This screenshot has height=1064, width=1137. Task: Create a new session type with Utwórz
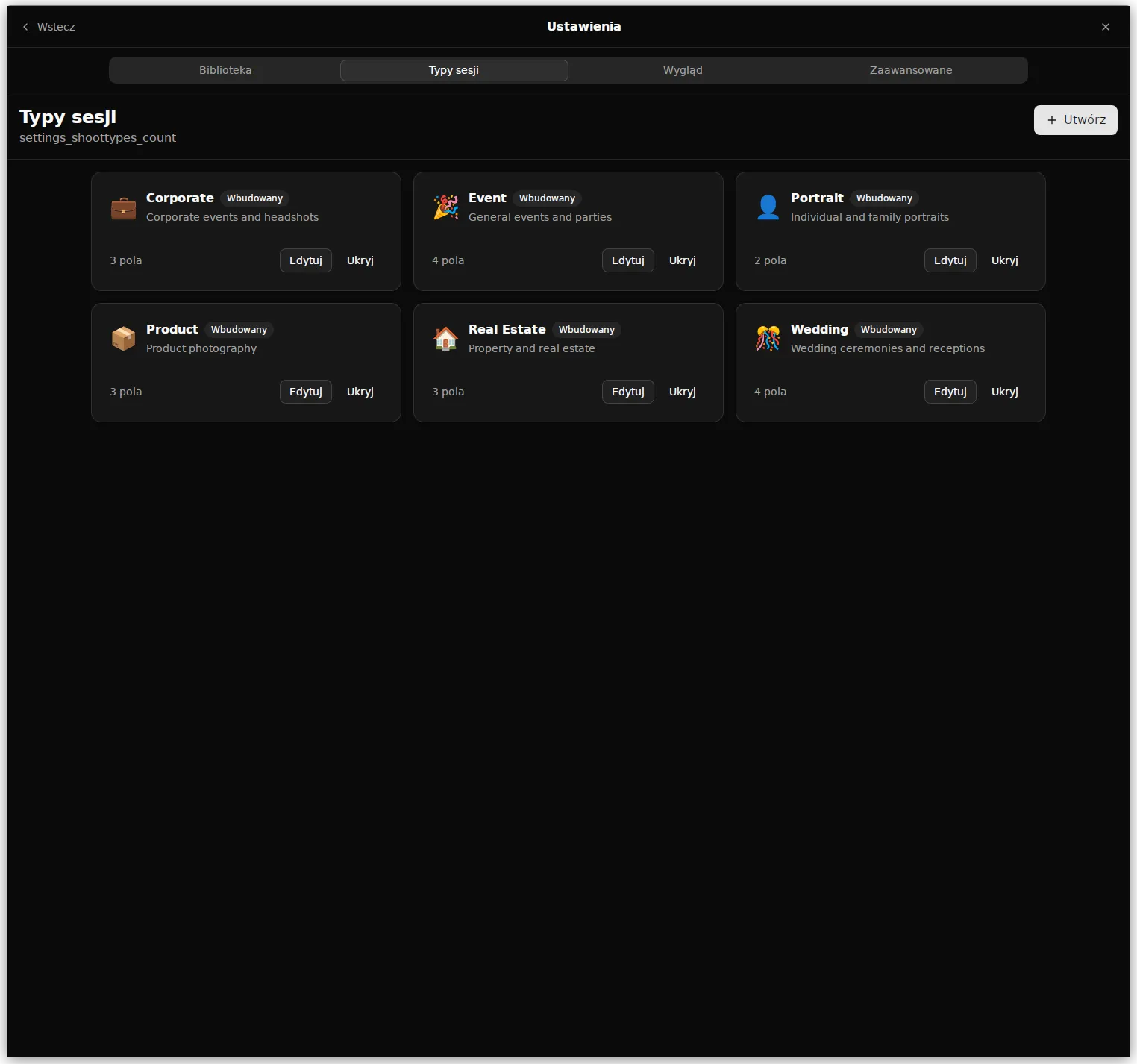pos(1075,120)
